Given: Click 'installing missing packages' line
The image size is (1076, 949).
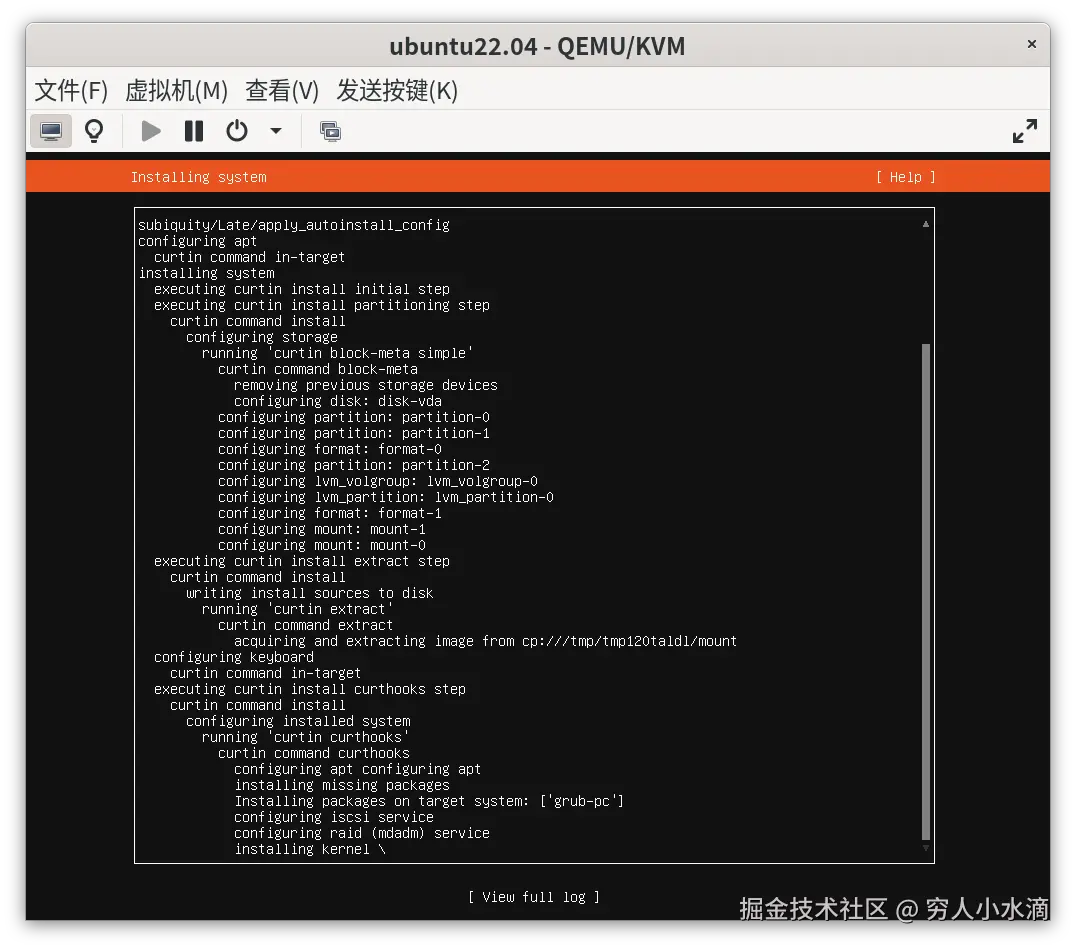Looking at the screenshot, I should pyautogui.click(x=342, y=786).
